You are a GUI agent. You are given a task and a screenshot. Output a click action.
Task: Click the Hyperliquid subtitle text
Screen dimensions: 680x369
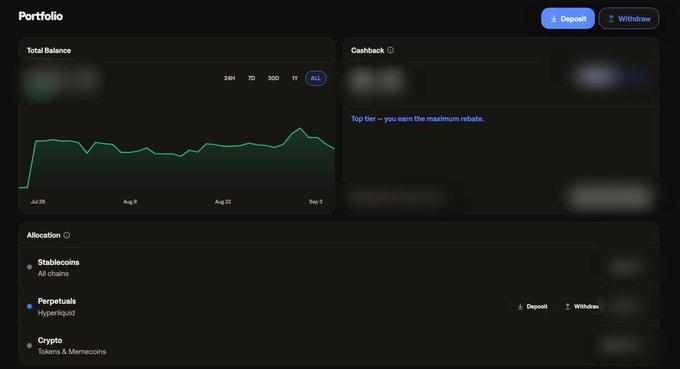tap(56, 313)
